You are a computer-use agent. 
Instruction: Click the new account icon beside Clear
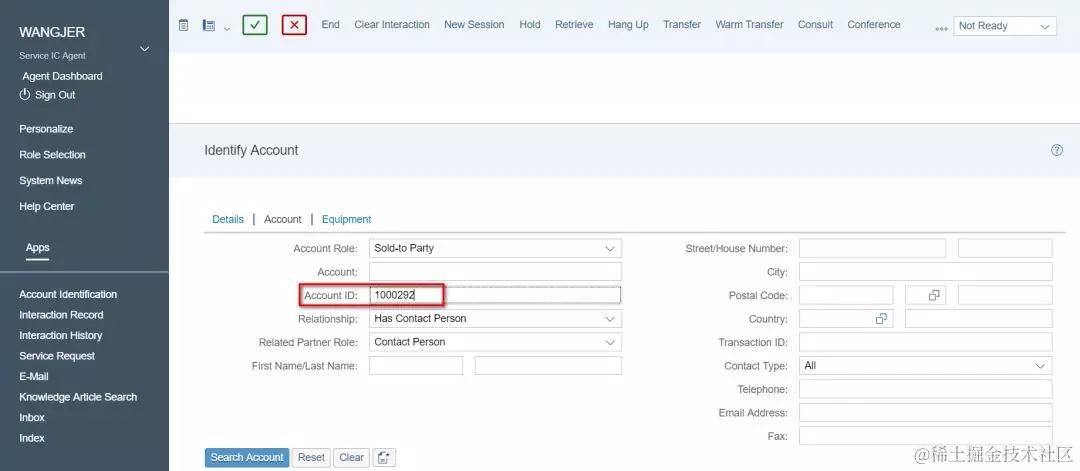pyautogui.click(x=384, y=458)
